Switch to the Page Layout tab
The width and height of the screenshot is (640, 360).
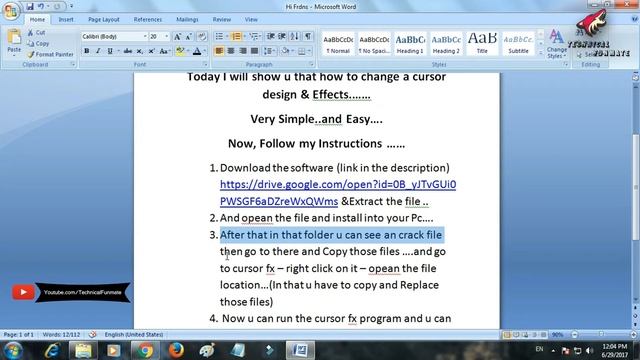[x=104, y=20]
